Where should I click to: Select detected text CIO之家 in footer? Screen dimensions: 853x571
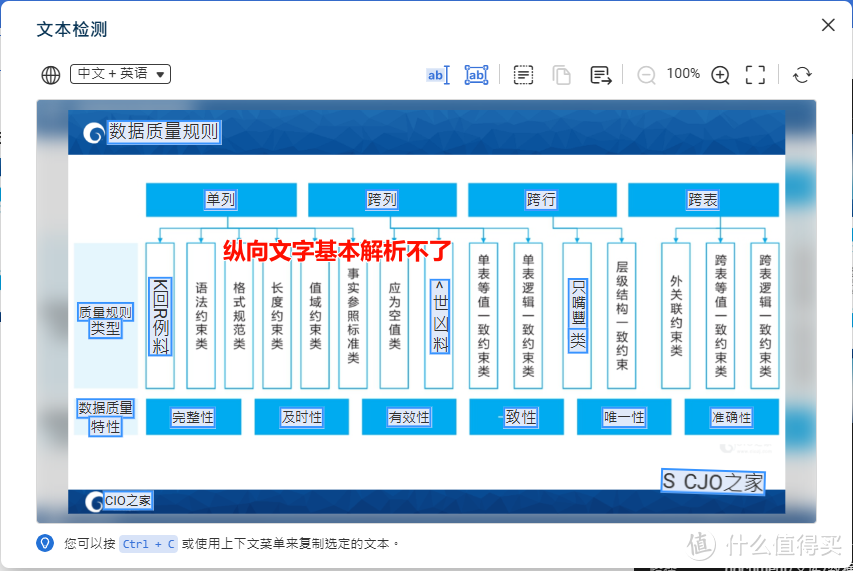click(x=127, y=500)
